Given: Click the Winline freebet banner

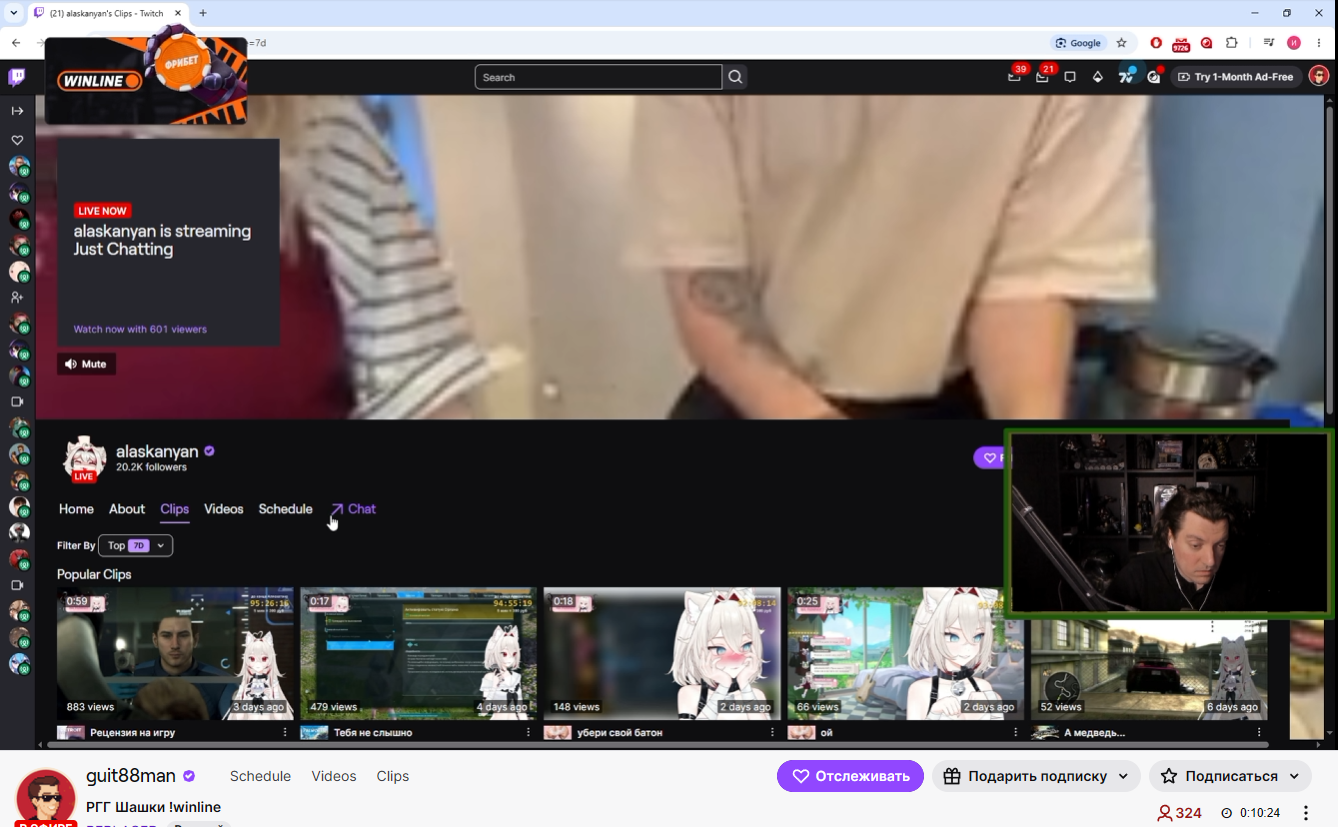Looking at the screenshot, I should (146, 80).
